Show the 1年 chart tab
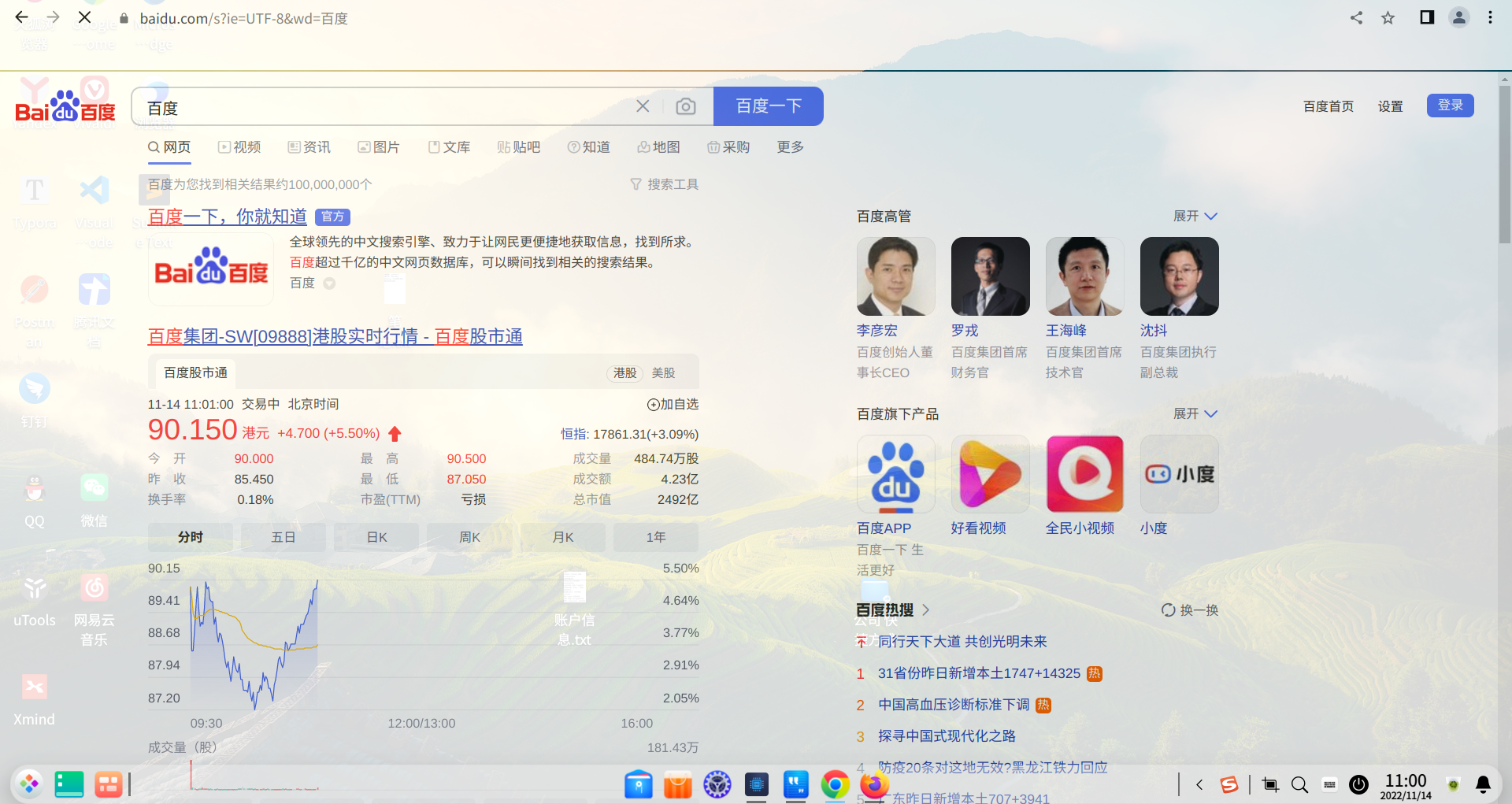Image resolution: width=1512 pixels, height=804 pixels. 656,537
